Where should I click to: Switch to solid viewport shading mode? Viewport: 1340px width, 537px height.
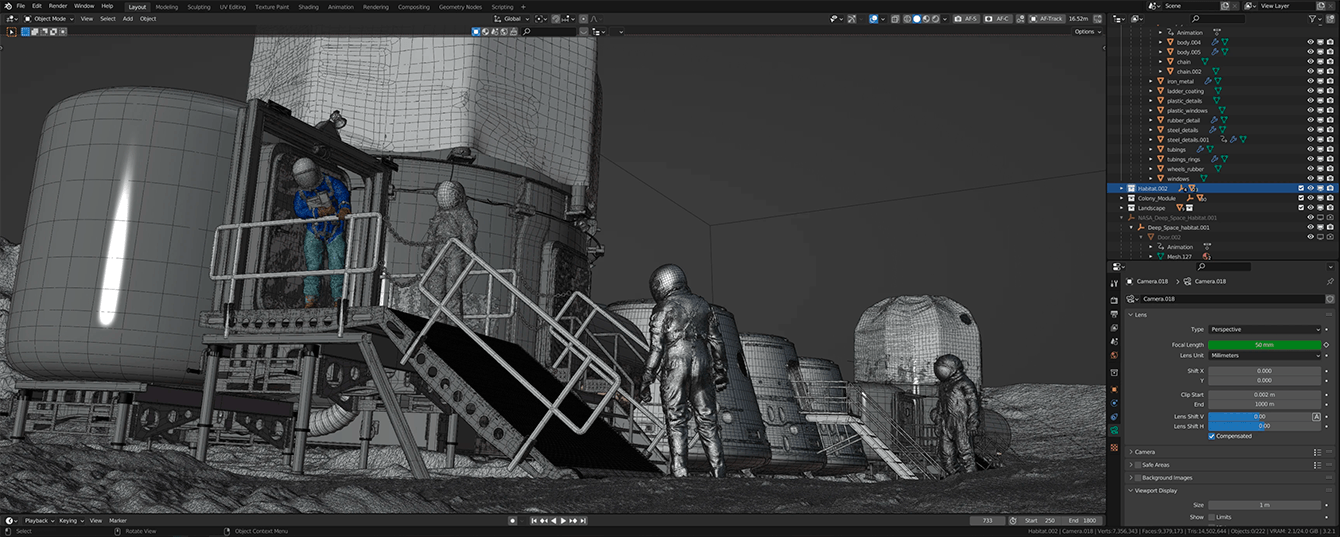pyautogui.click(x=917, y=19)
